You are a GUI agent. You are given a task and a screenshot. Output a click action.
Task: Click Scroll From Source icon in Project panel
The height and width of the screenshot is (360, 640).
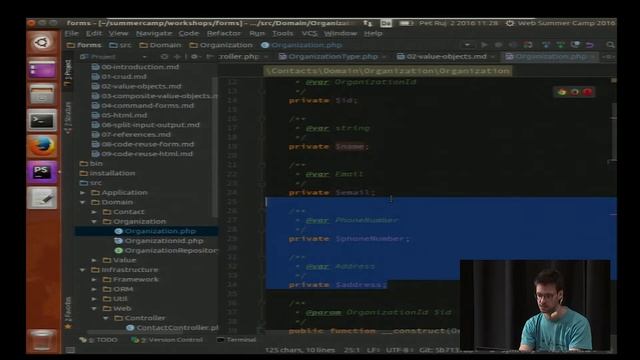coord(164,57)
